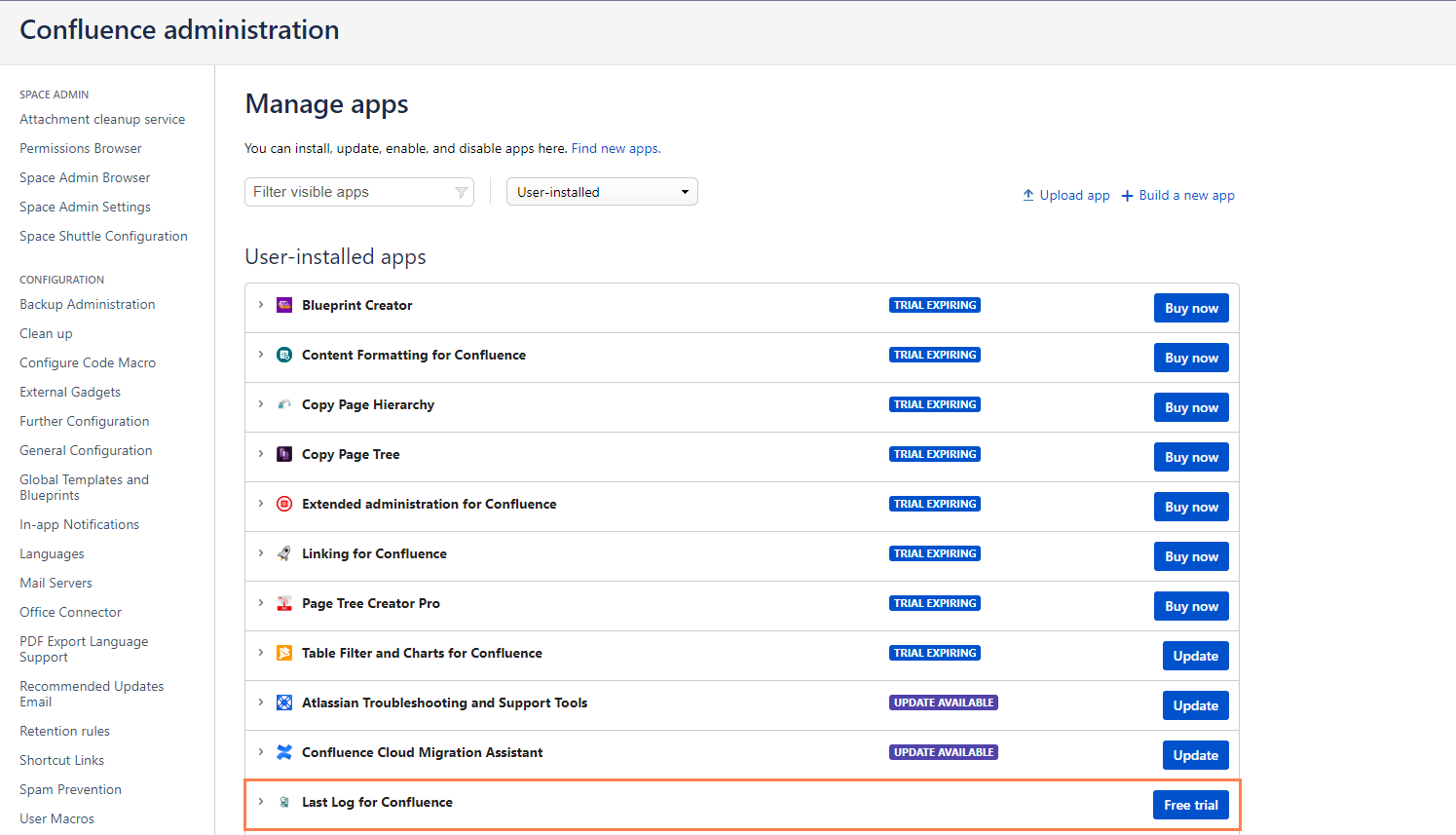Click the Confluence Cloud Migration Assistant icon

(x=283, y=751)
